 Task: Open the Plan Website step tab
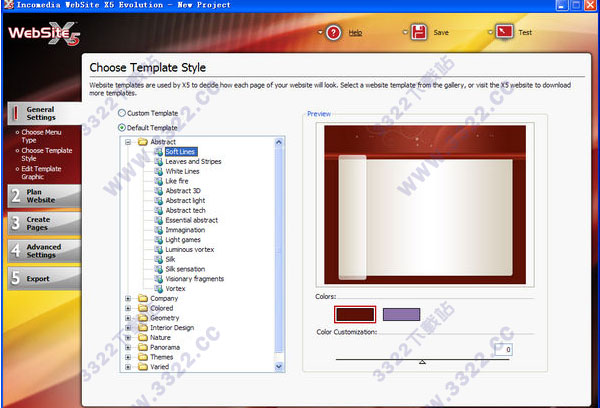click(40, 195)
